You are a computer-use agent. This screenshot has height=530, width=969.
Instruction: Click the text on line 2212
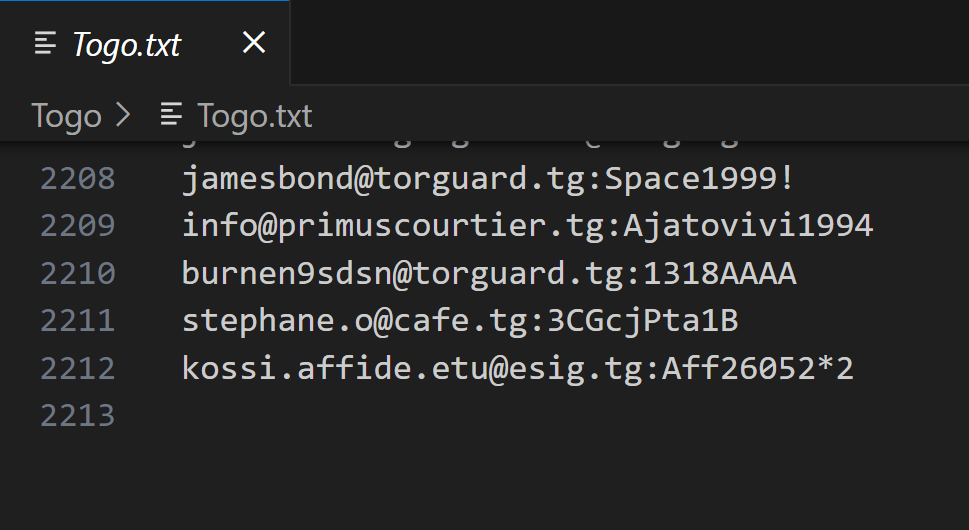(x=517, y=368)
